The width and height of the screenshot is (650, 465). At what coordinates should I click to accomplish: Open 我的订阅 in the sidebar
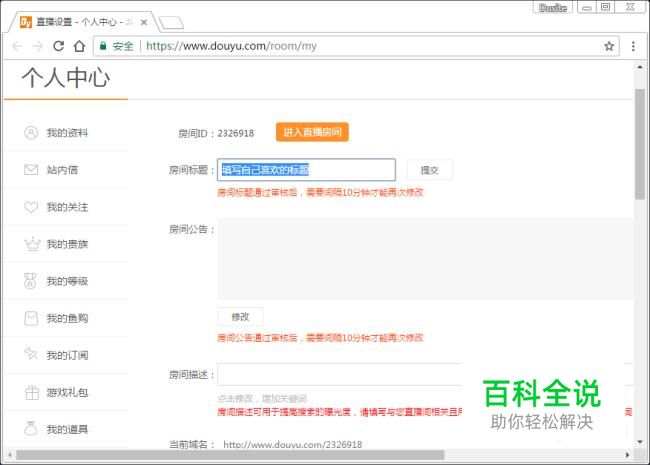pos(66,355)
